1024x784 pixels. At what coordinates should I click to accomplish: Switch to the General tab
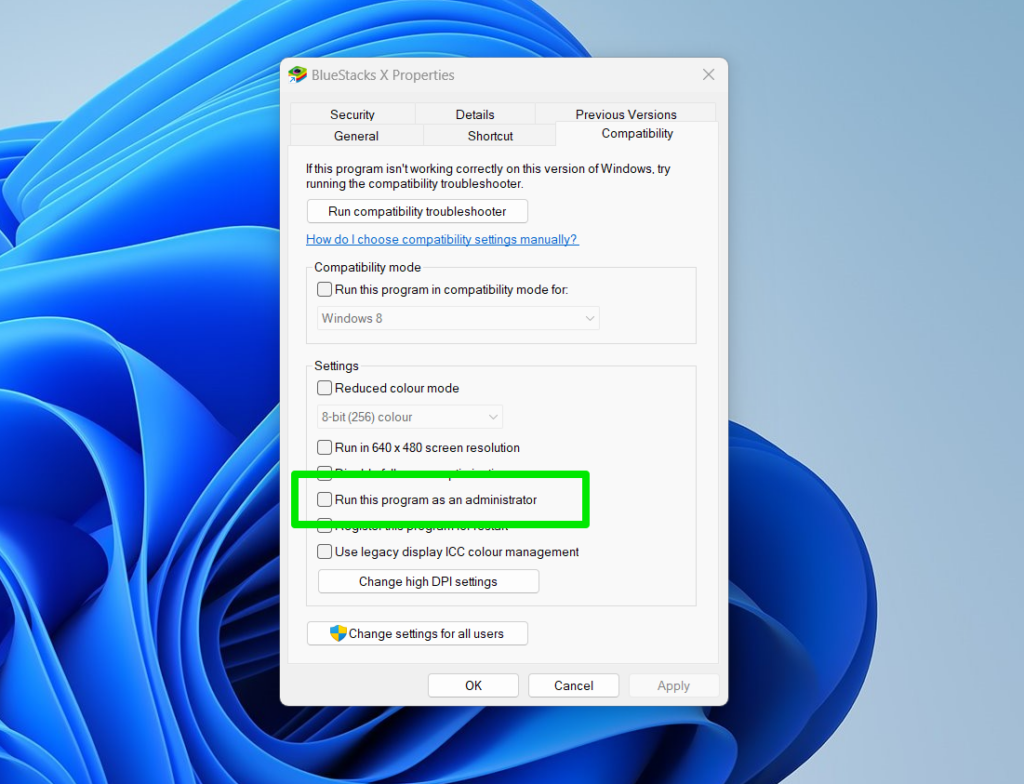[x=356, y=134]
